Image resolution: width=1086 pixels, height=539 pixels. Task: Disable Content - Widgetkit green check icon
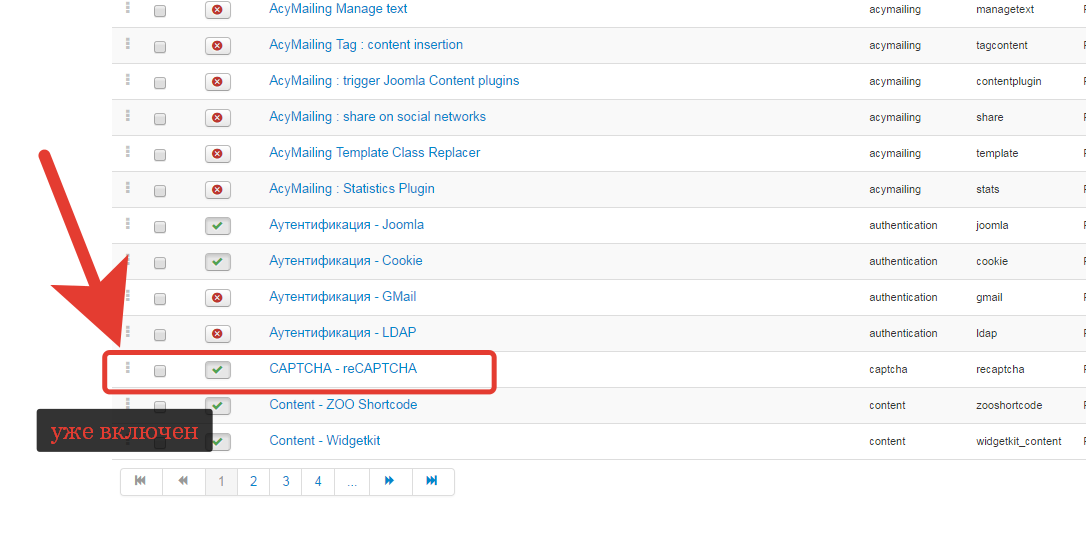(x=217, y=441)
